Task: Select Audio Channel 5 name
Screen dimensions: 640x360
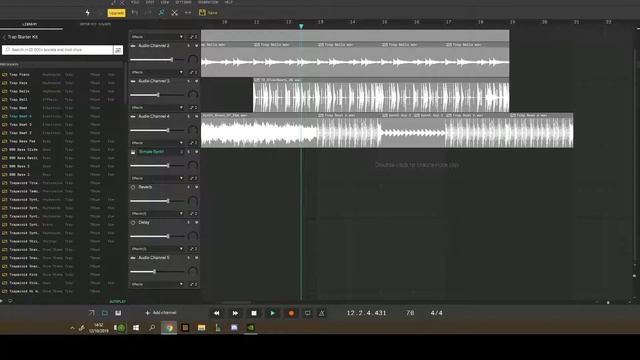Action: click(x=153, y=258)
